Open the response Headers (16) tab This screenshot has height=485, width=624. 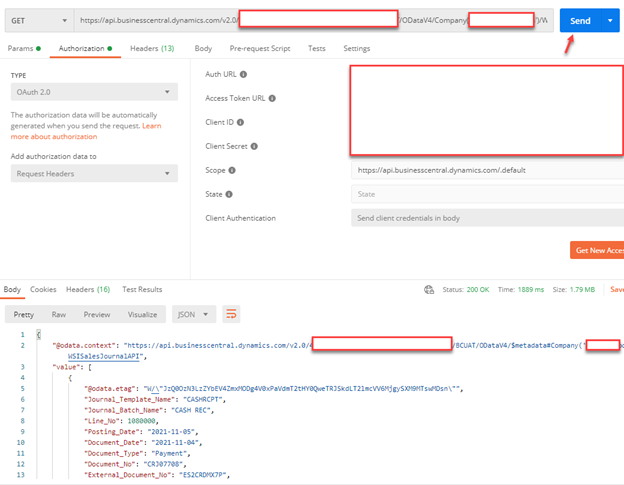88,290
